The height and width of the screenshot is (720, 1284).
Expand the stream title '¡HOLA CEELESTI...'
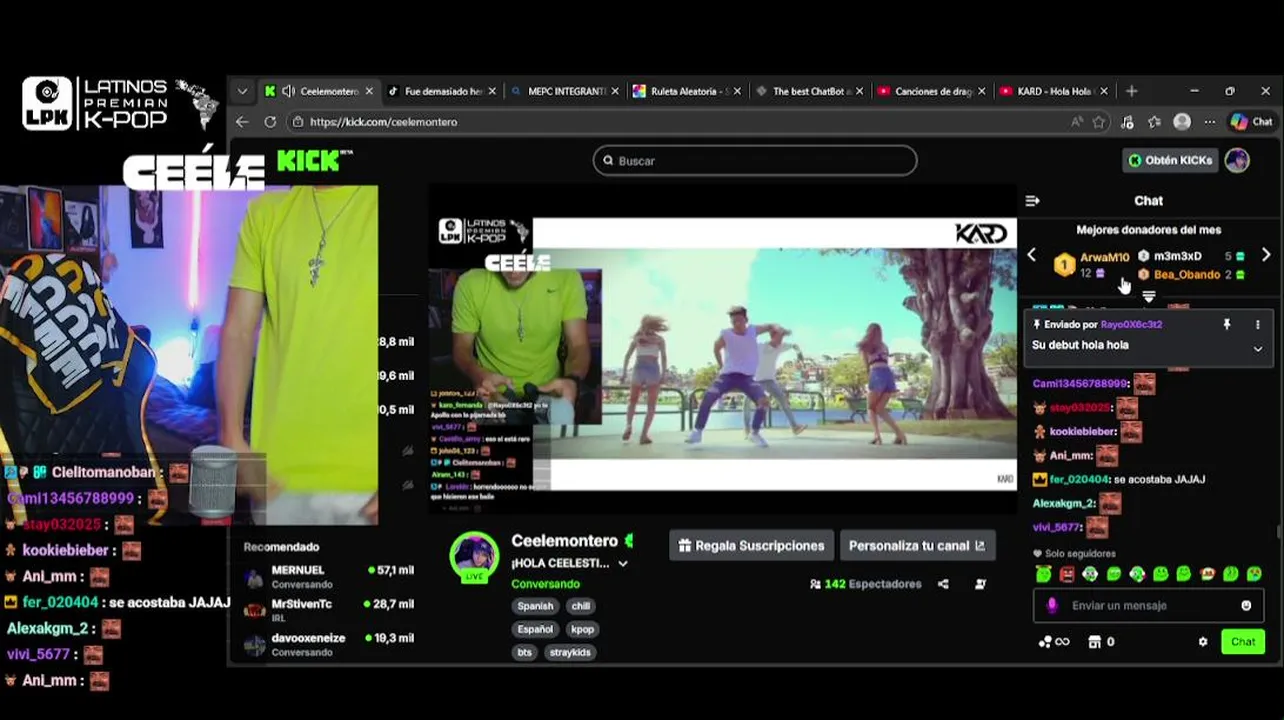623,564
